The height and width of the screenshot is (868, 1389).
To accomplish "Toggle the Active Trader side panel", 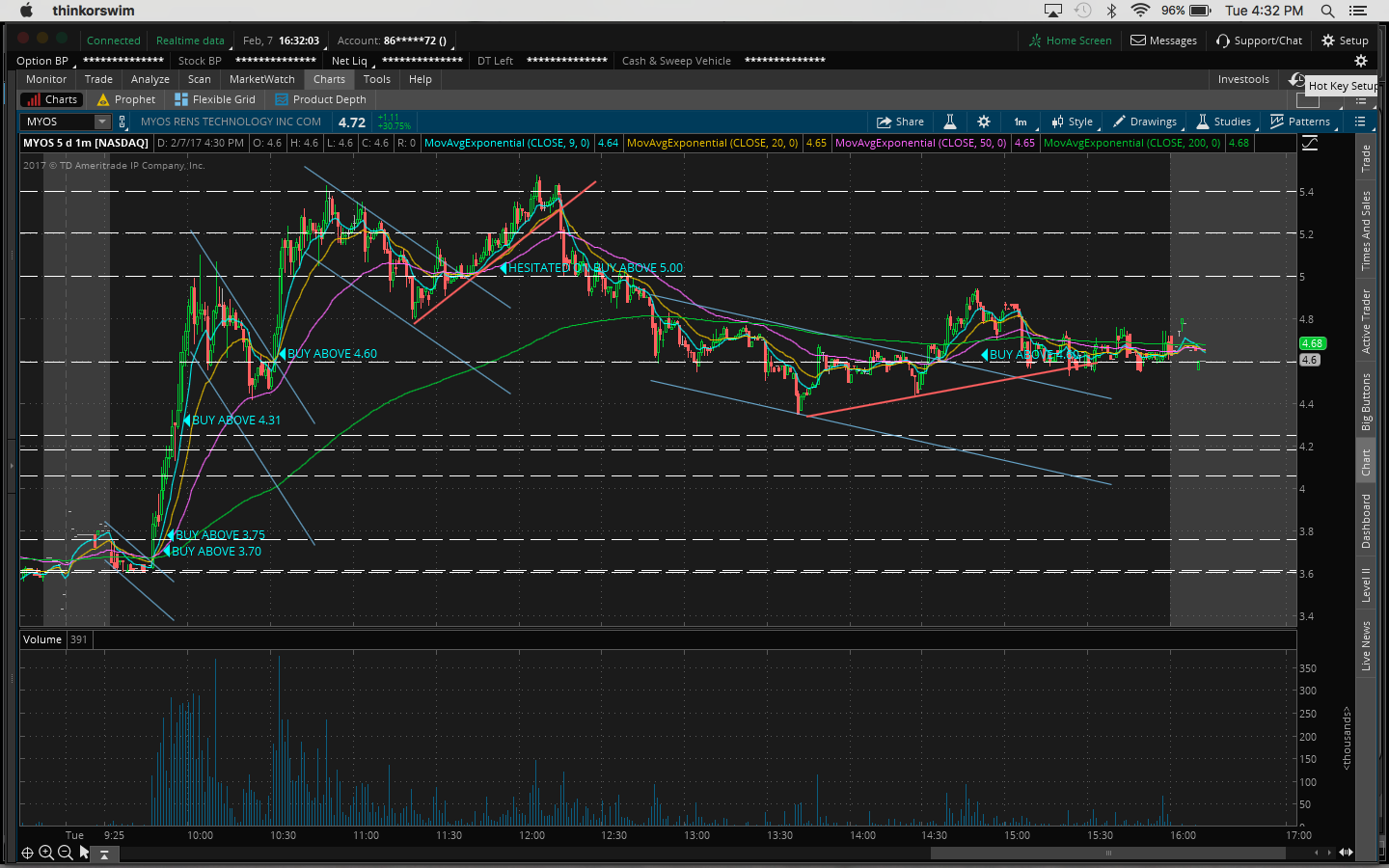I will click(x=1366, y=321).
